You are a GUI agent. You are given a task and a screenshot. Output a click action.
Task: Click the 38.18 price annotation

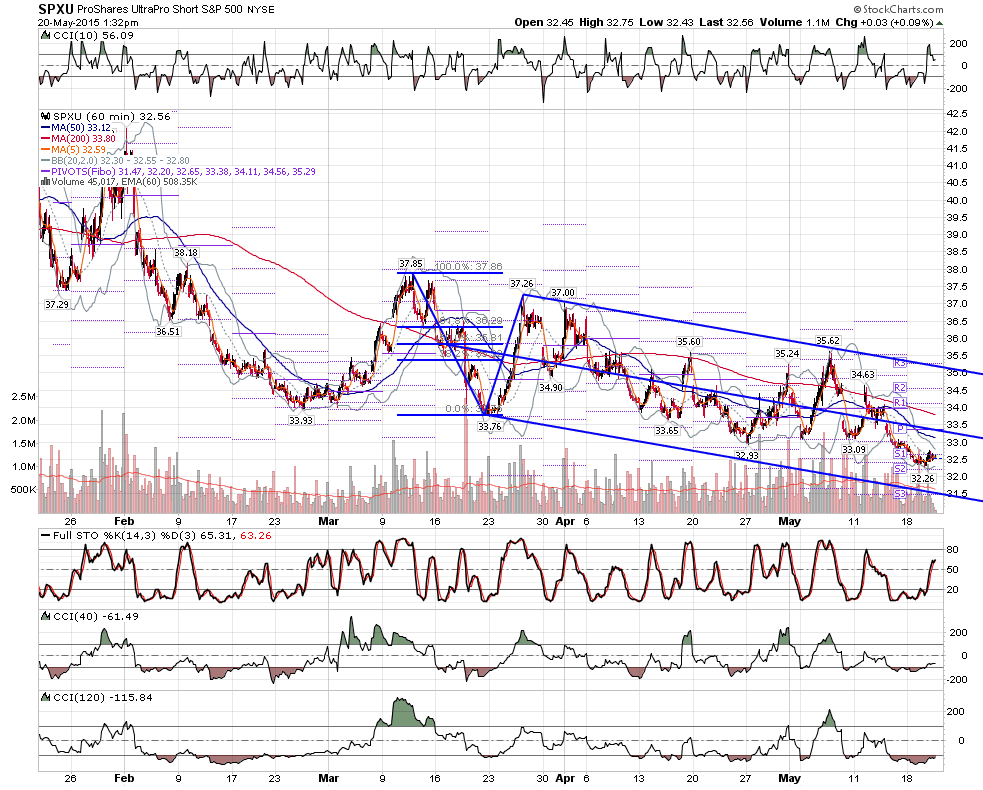[186, 253]
